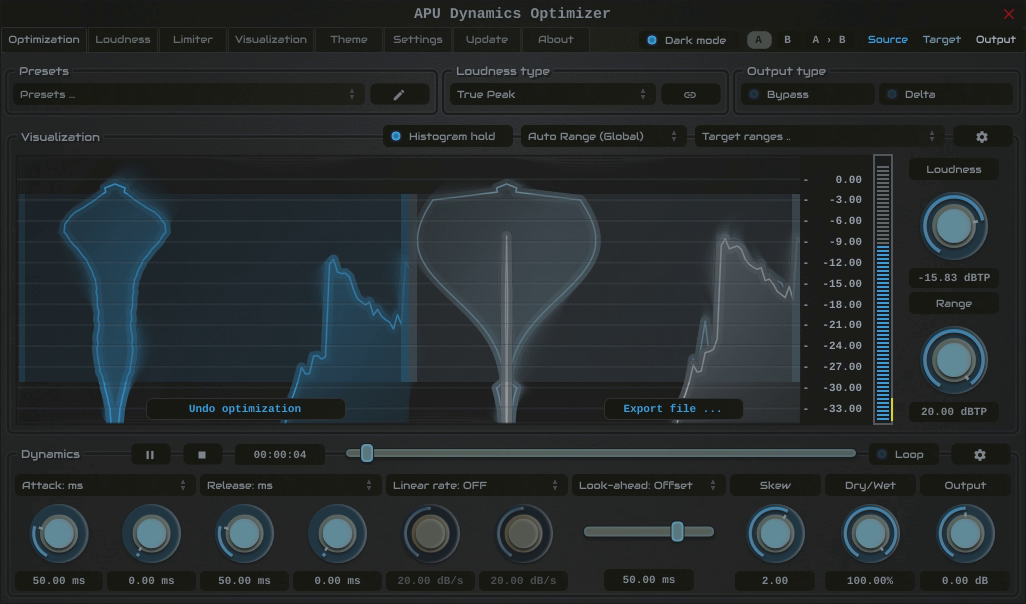Switch to the Optimization tab
This screenshot has height=604, width=1026.
(44, 40)
